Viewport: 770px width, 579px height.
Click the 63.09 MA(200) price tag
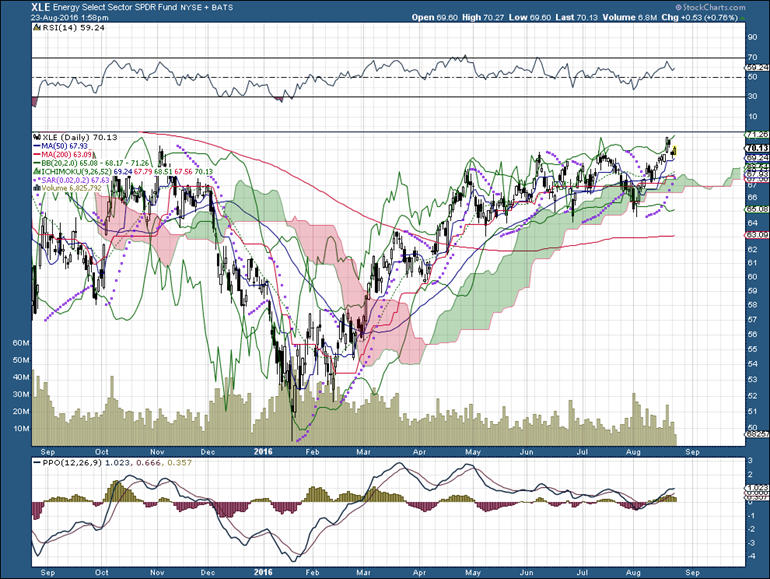click(757, 236)
